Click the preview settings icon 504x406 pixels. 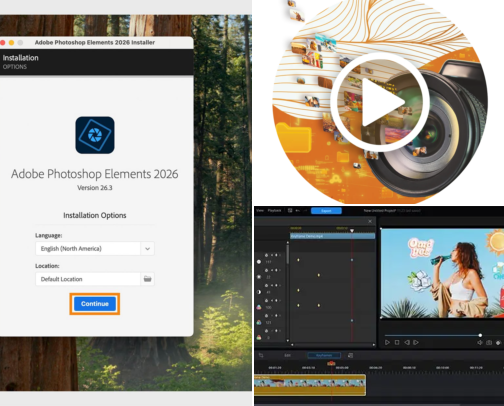pos(498,342)
